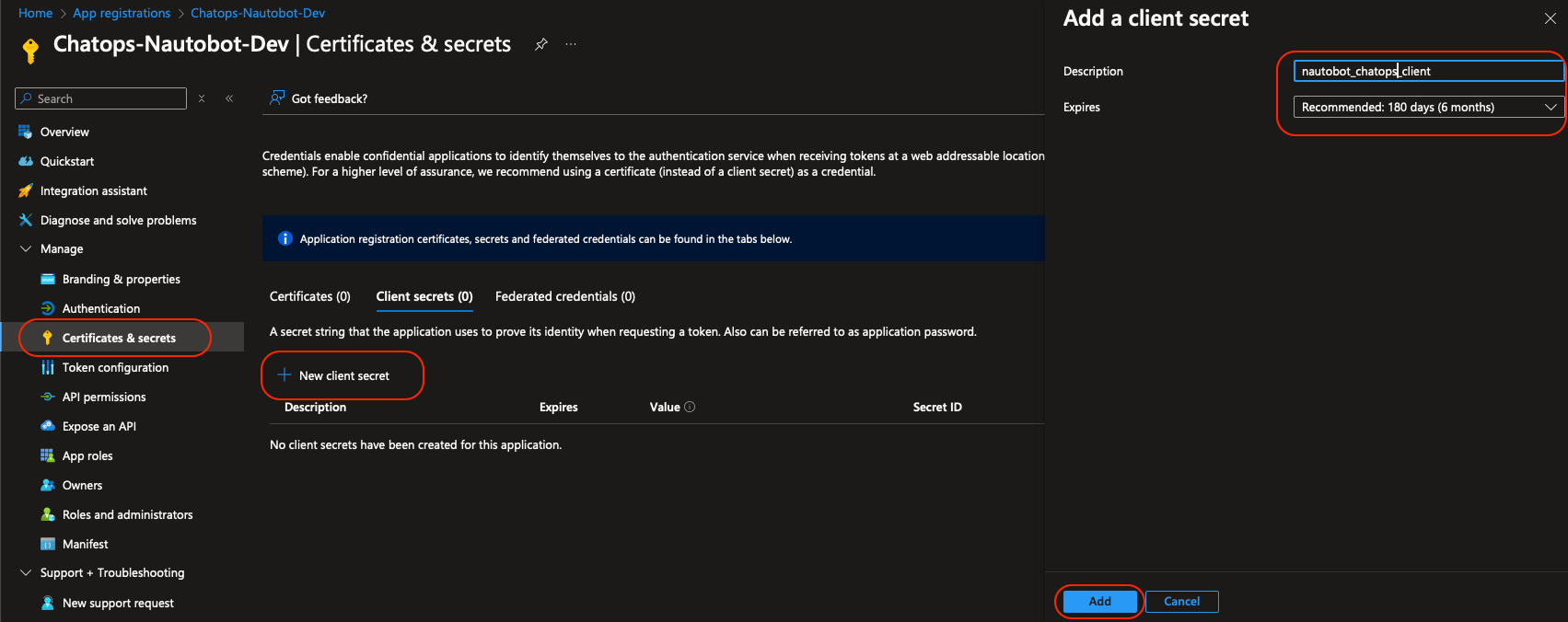
Task: Click the Authentication icon
Action: 48,308
